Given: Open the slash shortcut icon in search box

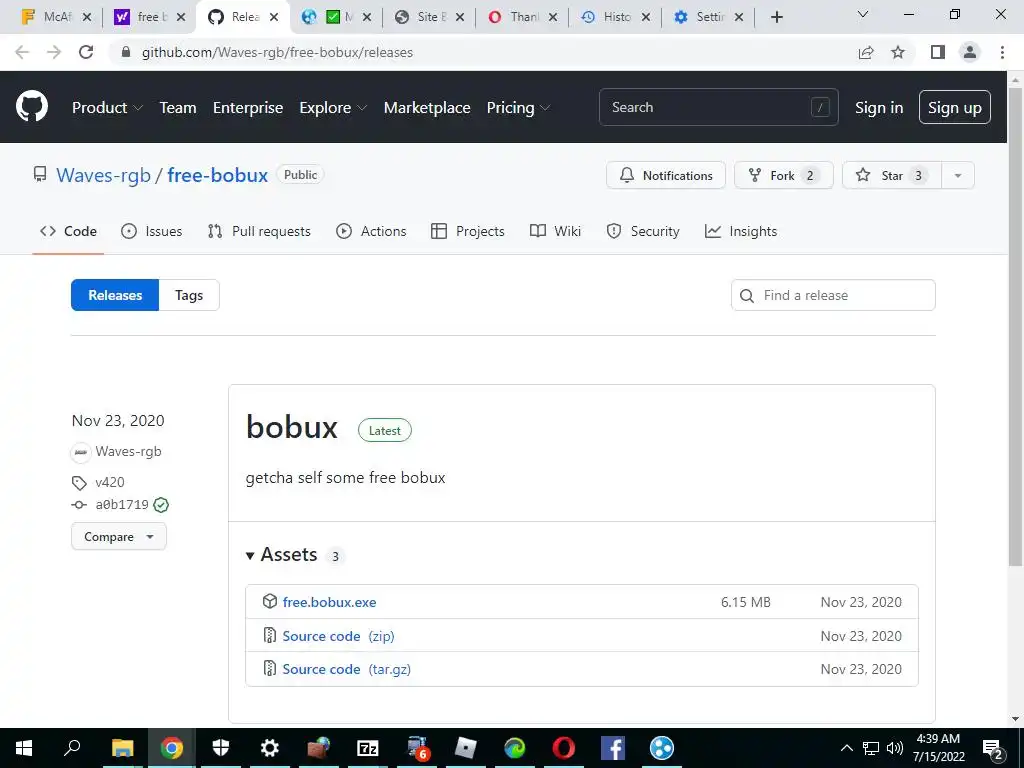Looking at the screenshot, I should [x=820, y=107].
